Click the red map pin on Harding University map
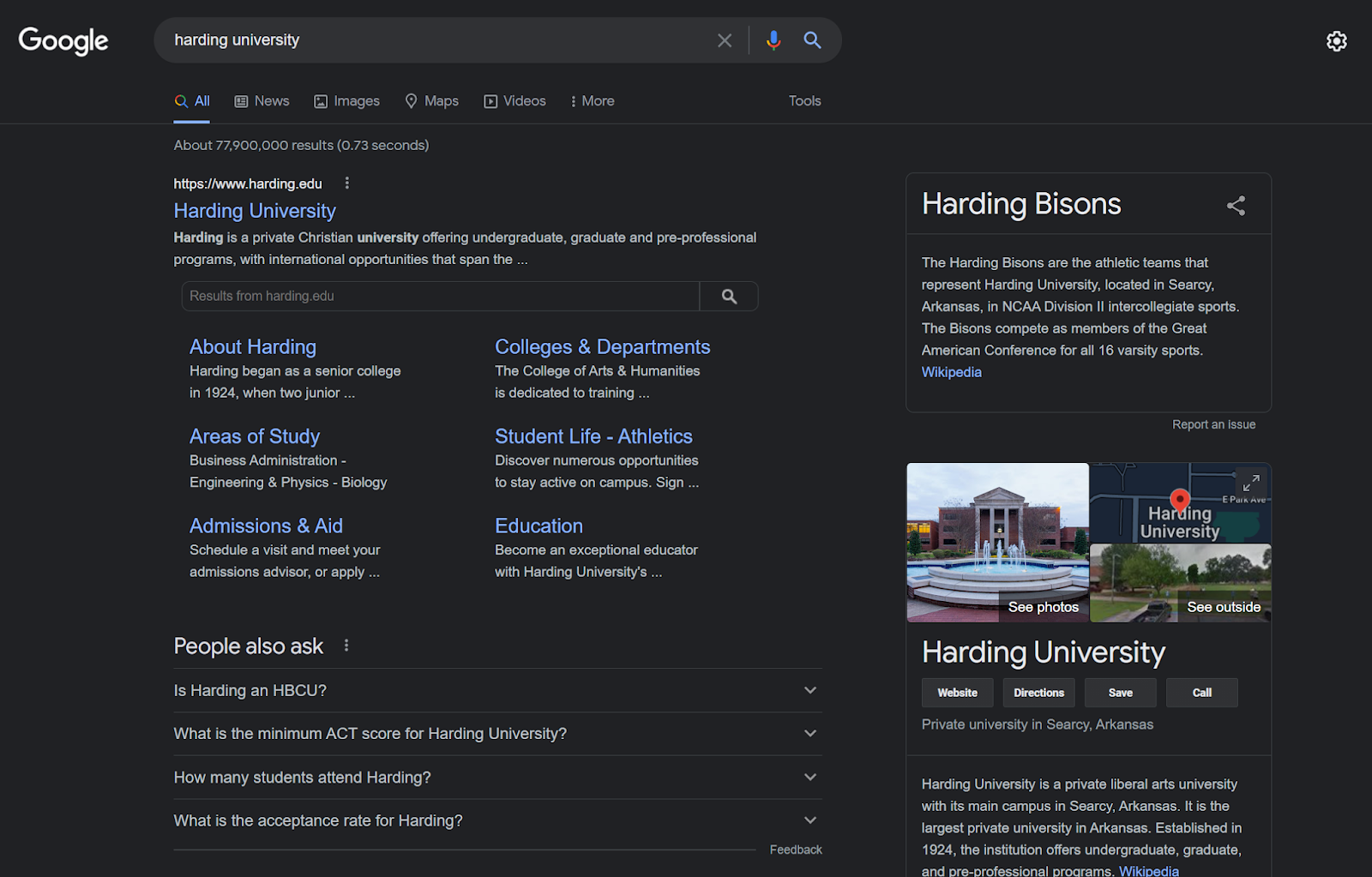This screenshot has height=877, width=1372. [x=1180, y=500]
